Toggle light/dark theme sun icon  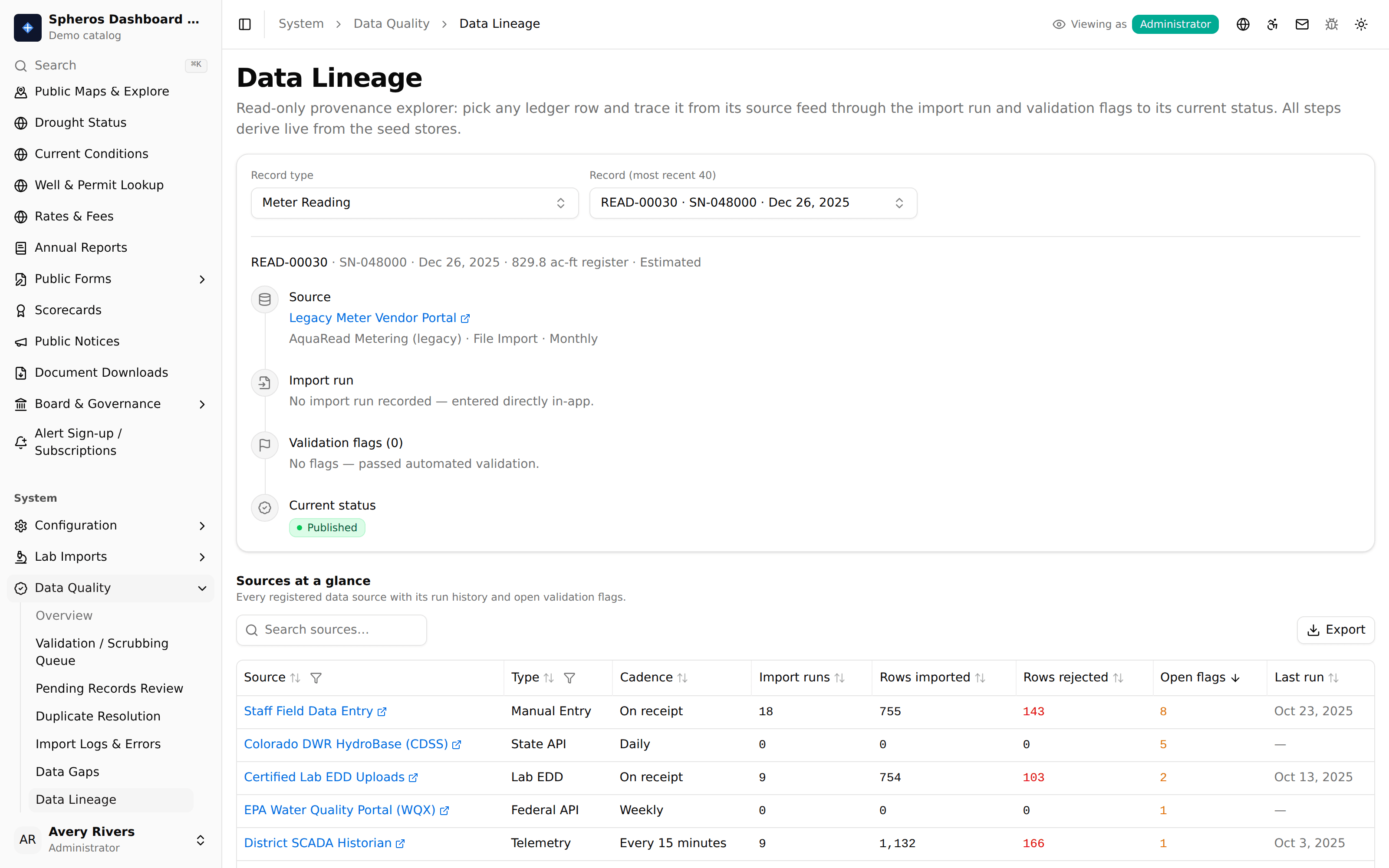click(1361, 24)
